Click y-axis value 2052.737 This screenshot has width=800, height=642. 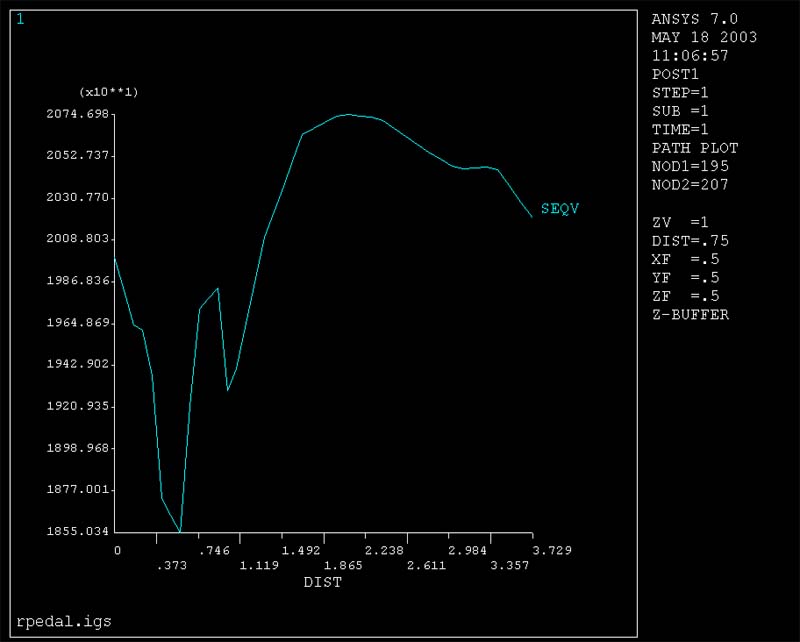(78, 155)
